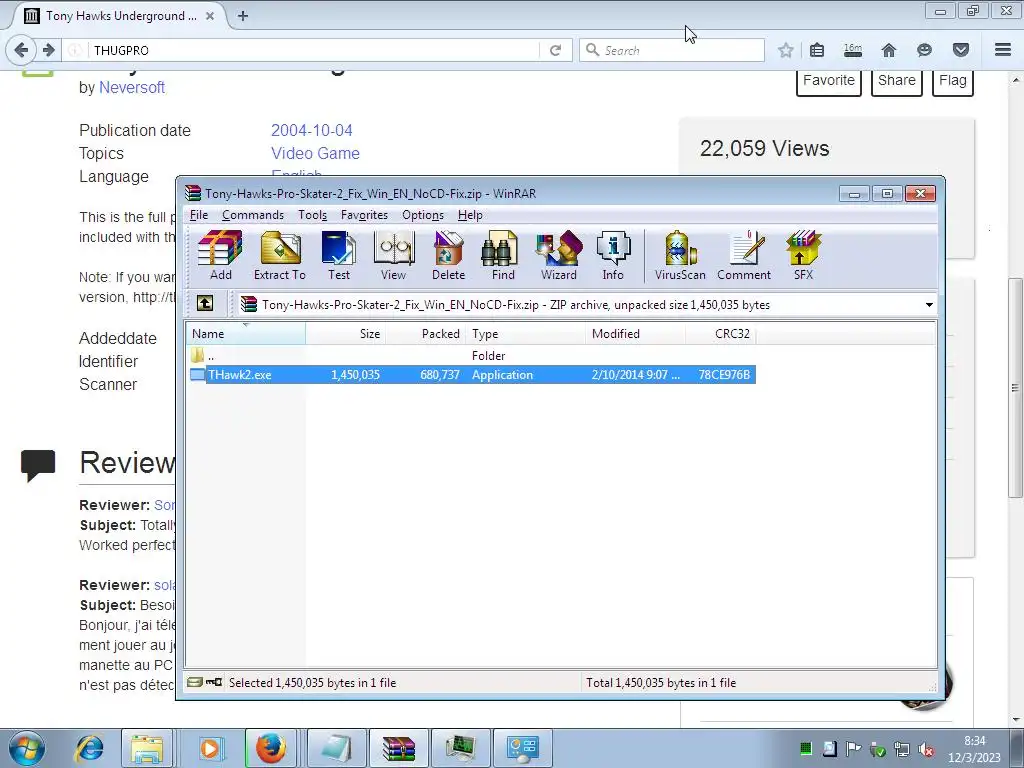The height and width of the screenshot is (768, 1024).
Task: Reload the page in Firefox
Action: click(555, 50)
